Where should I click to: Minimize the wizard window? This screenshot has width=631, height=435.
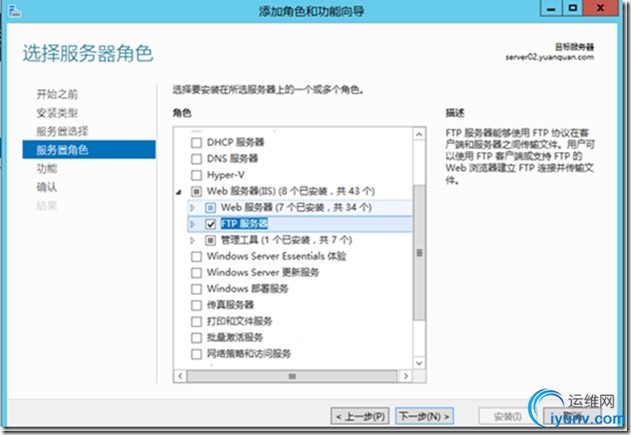(x=551, y=8)
